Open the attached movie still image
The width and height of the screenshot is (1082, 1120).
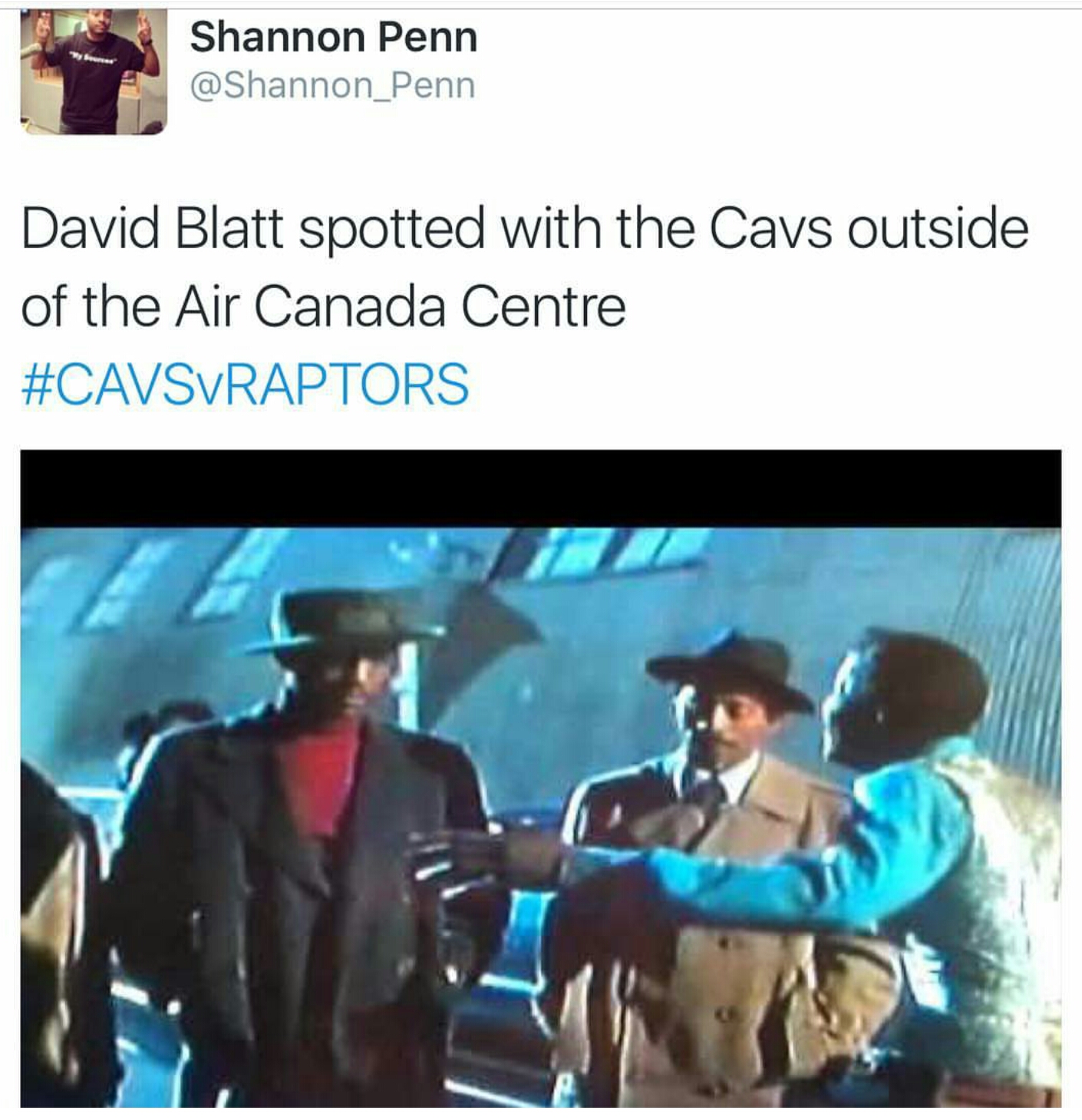(x=540, y=778)
